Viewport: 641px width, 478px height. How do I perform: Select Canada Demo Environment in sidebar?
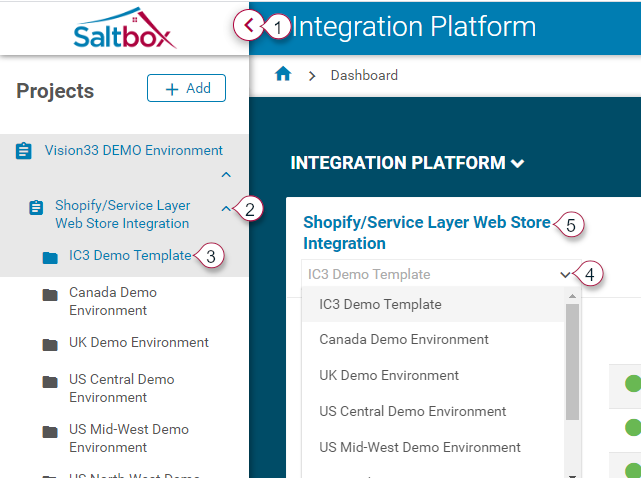pos(113,301)
